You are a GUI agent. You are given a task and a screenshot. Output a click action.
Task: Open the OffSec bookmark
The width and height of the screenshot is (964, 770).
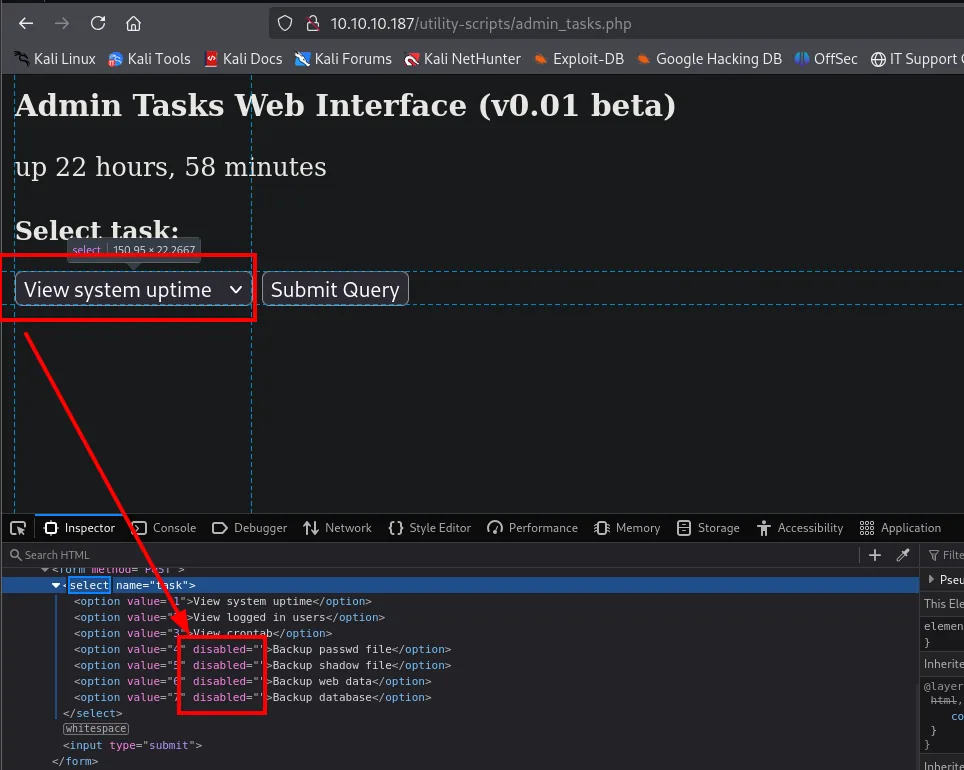pos(826,58)
